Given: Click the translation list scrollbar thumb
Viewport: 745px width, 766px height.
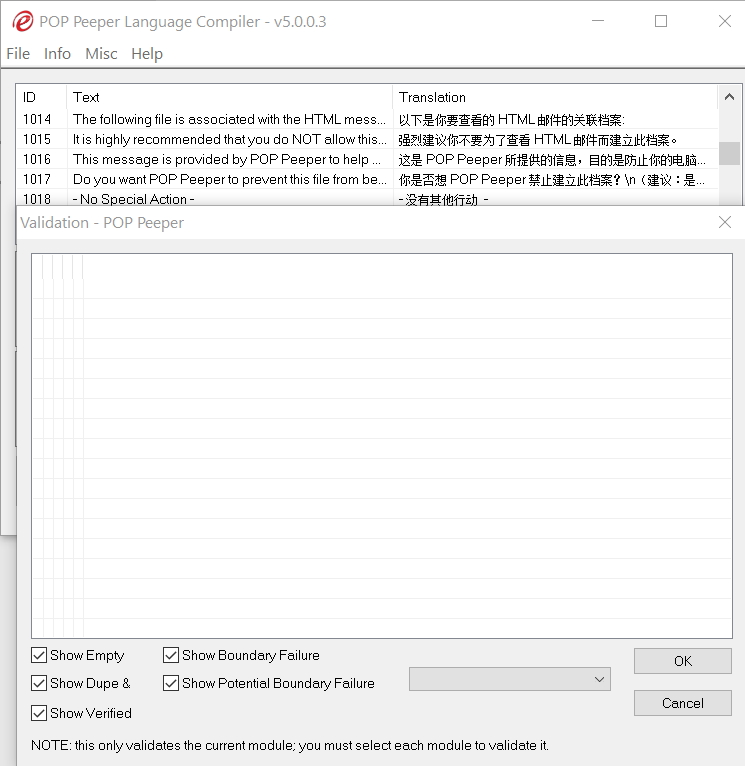Looking at the screenshot, I should coord(729,153).
